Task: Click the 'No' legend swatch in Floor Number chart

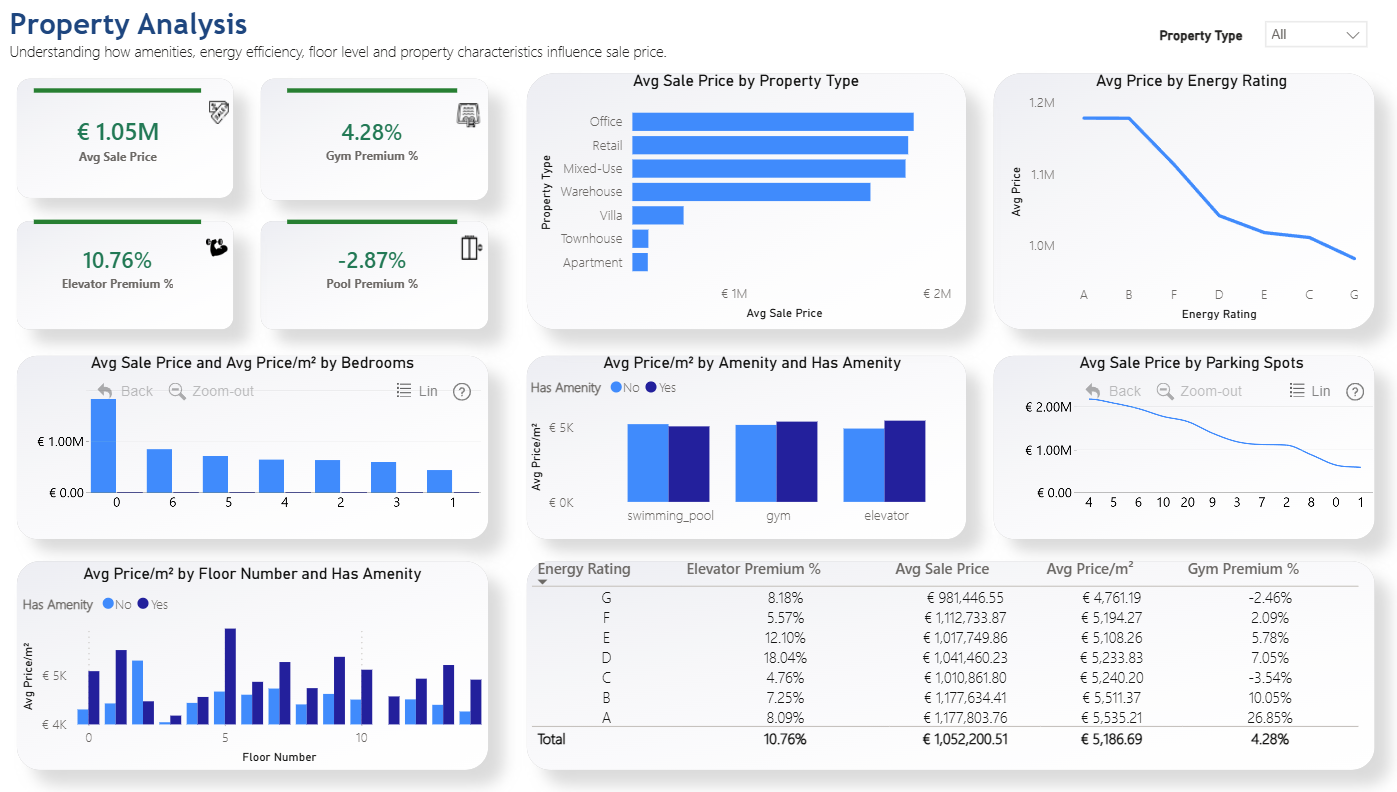Action: pyautogui.click(x=108, y=605)
